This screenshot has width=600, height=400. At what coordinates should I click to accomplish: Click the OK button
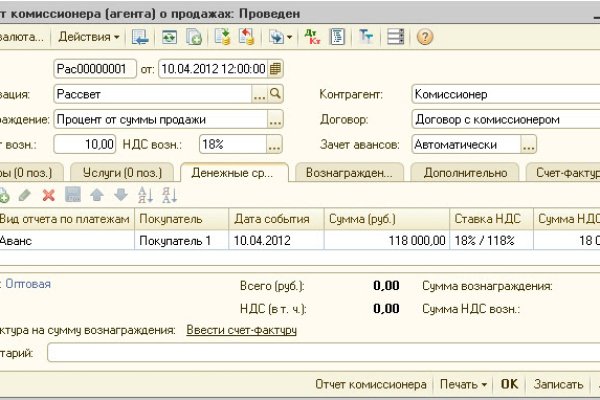[x=509, y=384]
